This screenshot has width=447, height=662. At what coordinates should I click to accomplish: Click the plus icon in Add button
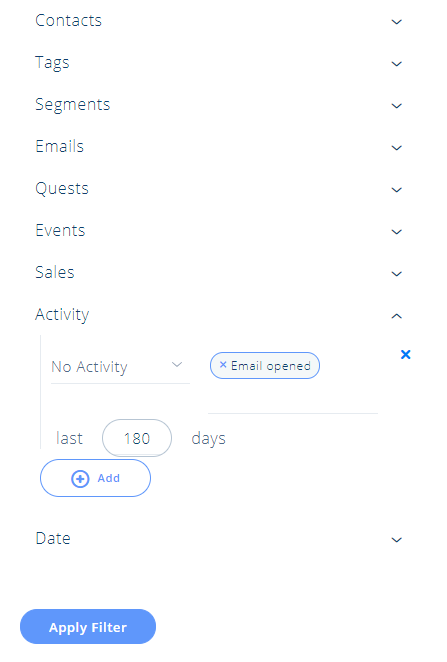80,479
